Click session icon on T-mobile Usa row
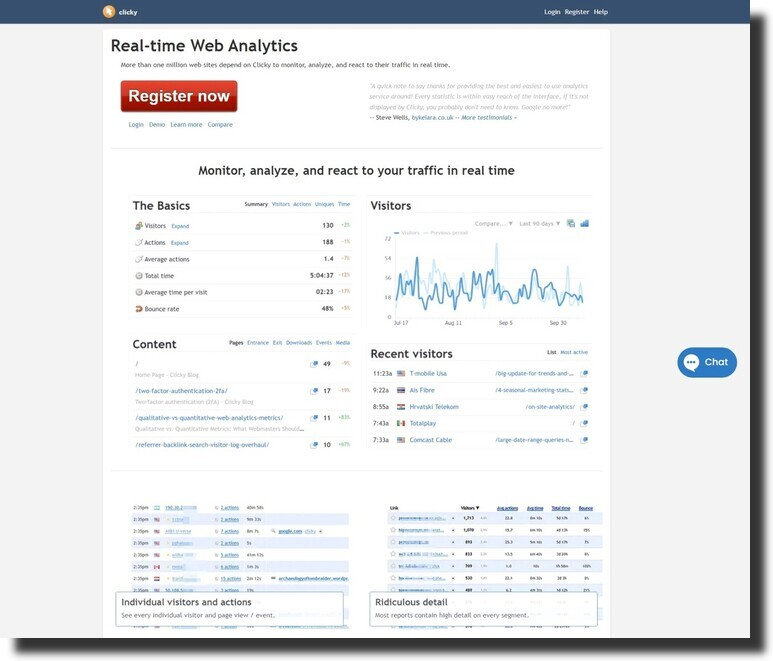The height and width of the screenshot is (661, 773). [584, 374]
